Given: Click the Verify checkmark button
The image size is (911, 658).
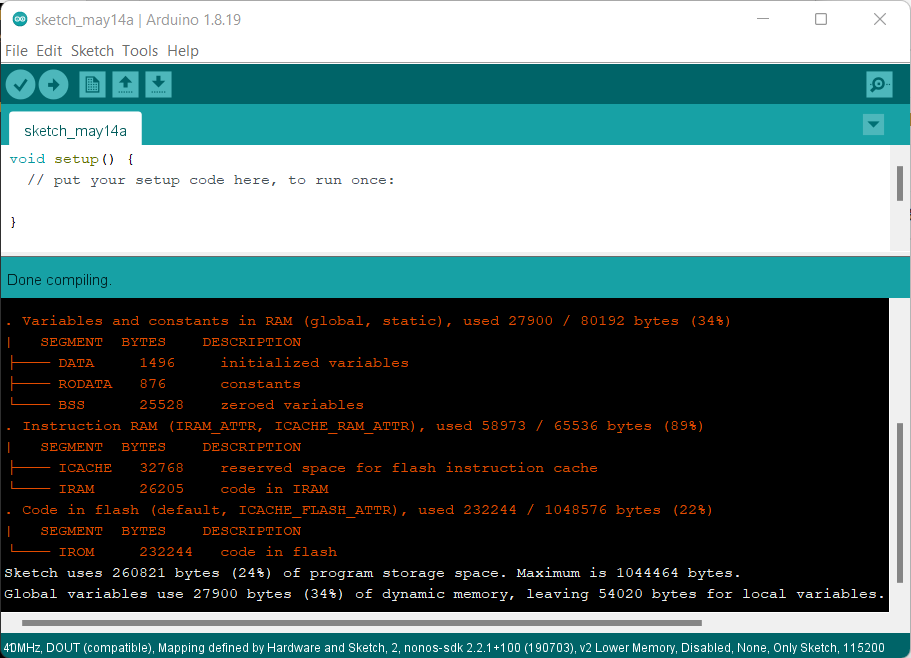Looking at the screenshot, I should pos(20,85).
